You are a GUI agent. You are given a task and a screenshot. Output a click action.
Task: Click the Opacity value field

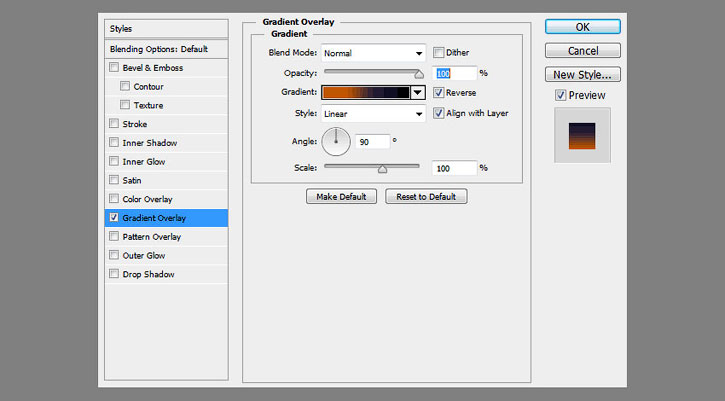click(x=455, y=73)
